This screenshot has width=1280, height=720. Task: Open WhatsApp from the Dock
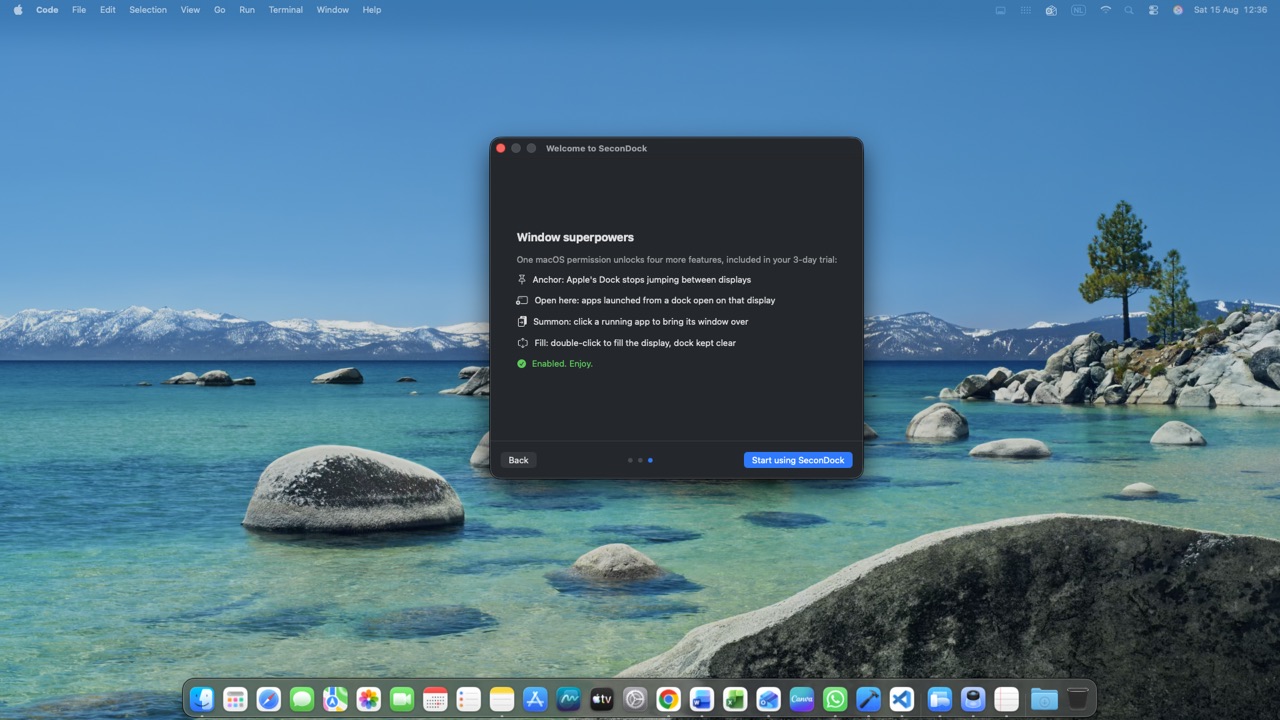[835, 699]
